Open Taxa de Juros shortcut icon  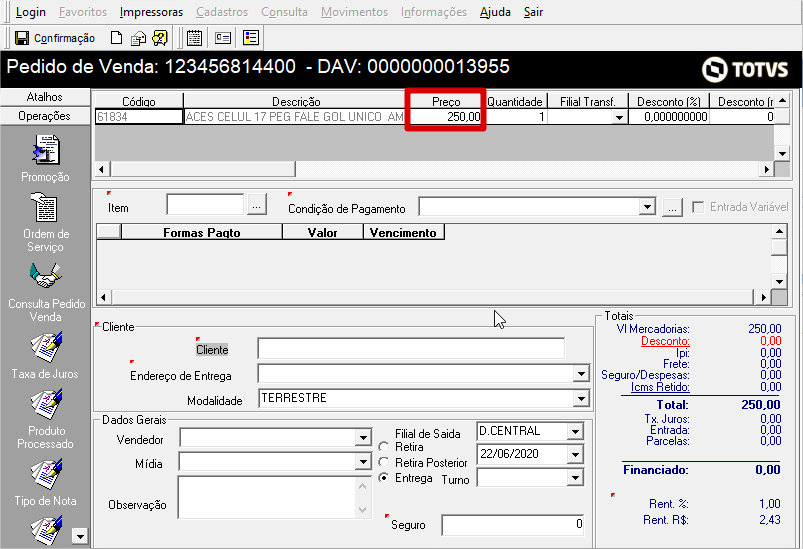tap(46, 346)
